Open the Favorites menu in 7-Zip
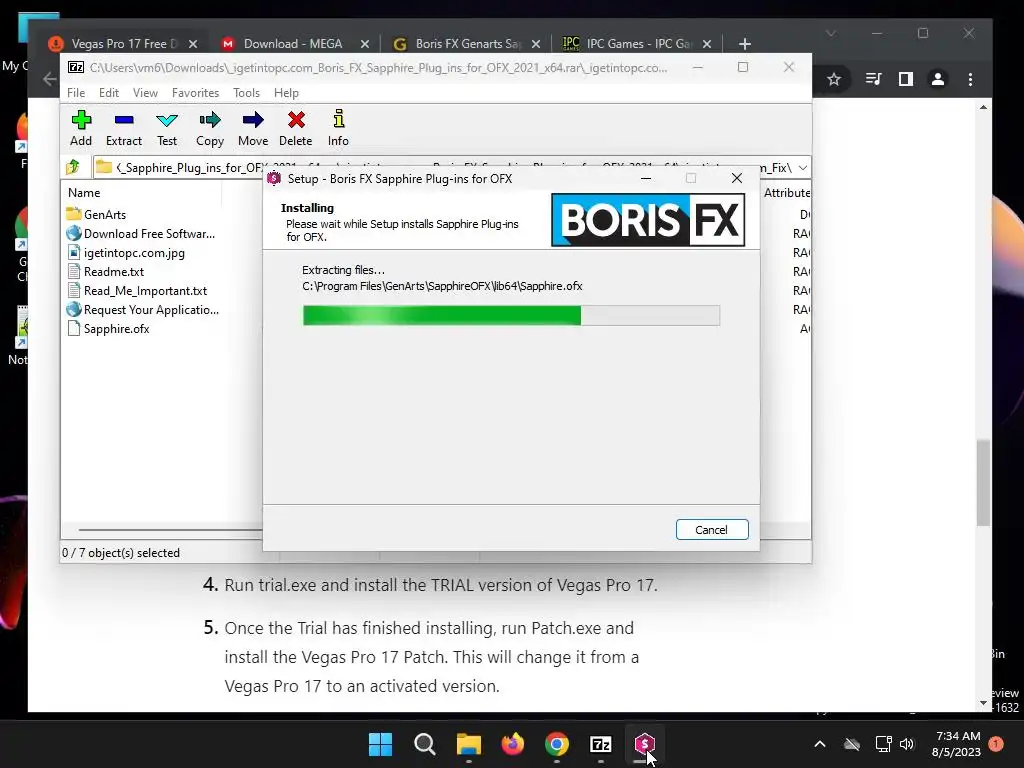The height and width of the screenshot is (768, 1024). tap(195, 93)
